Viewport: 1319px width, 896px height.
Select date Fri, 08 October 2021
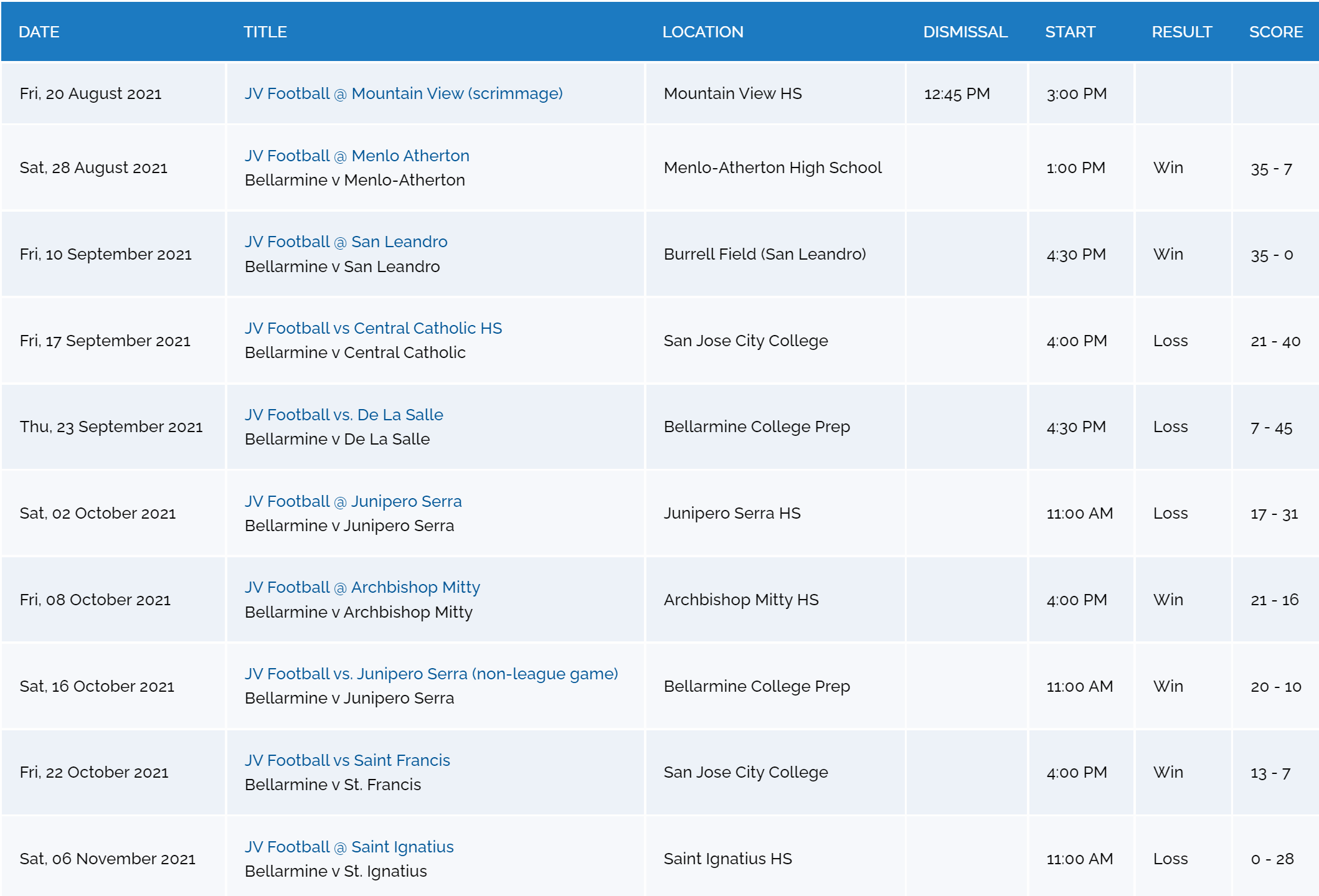(x=95, y=600)
